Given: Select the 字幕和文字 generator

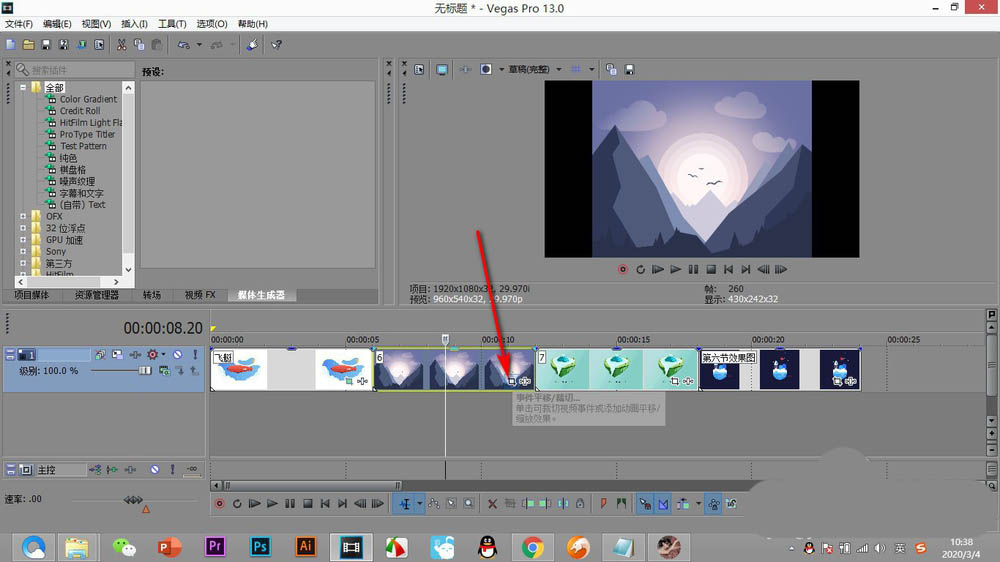Looking at the screenshot, I should (x=81, y=193).
